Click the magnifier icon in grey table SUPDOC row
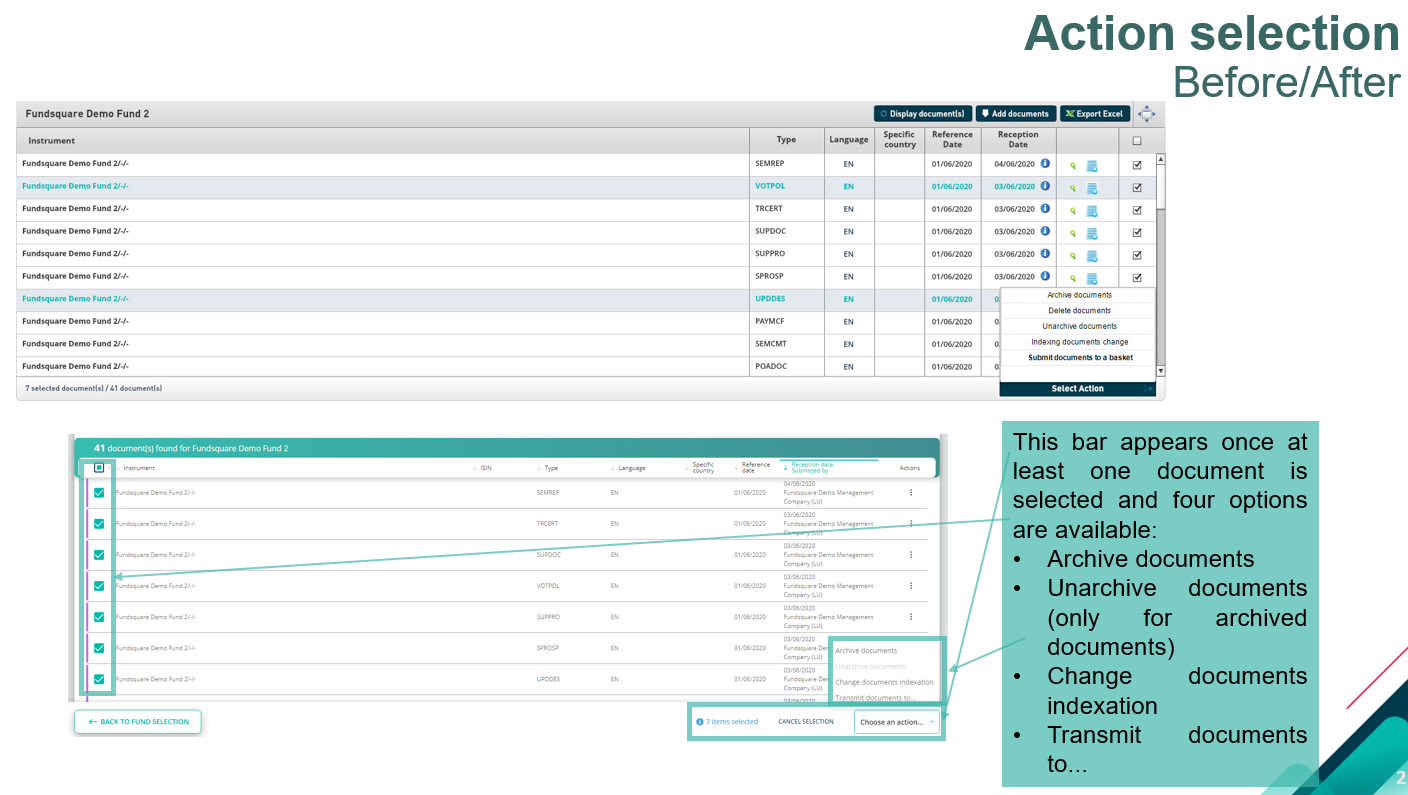 coord(1073,233)
